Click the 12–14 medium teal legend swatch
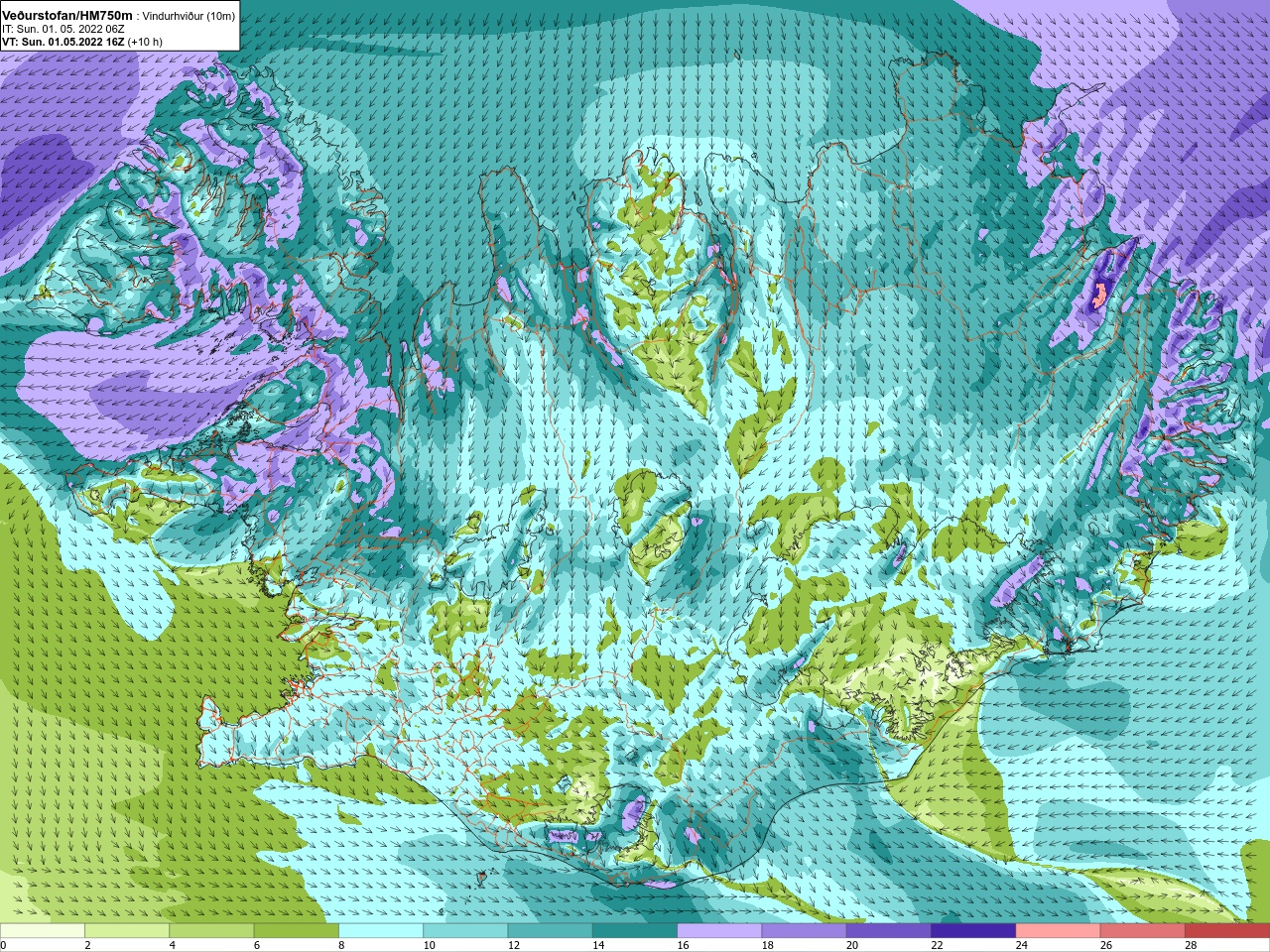 [x=551, y=931]
